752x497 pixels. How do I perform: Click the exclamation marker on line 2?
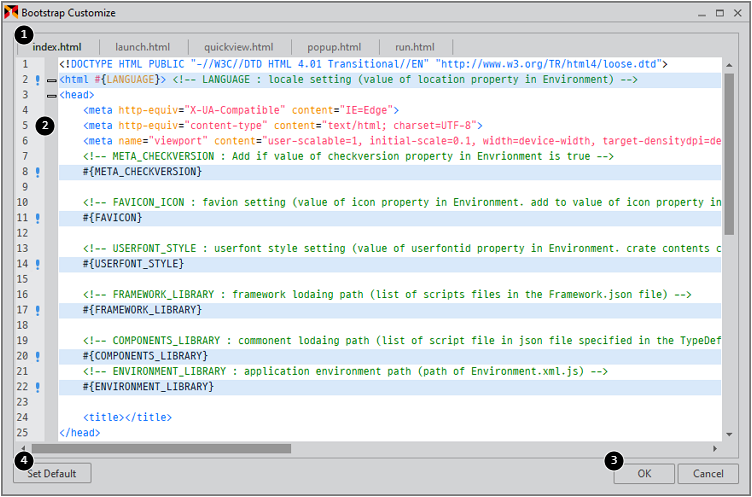(38, 80)
